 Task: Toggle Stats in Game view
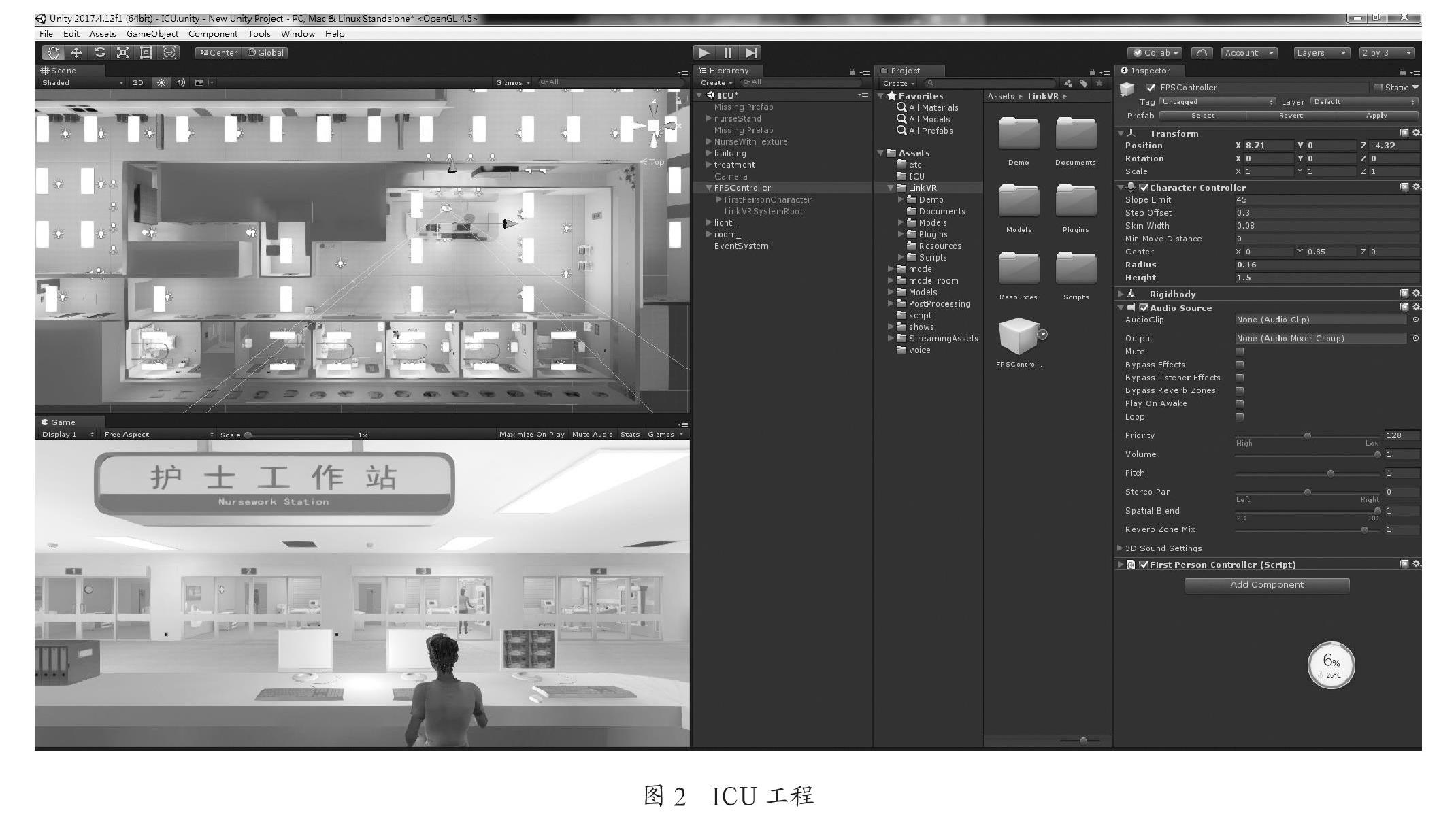630,434
